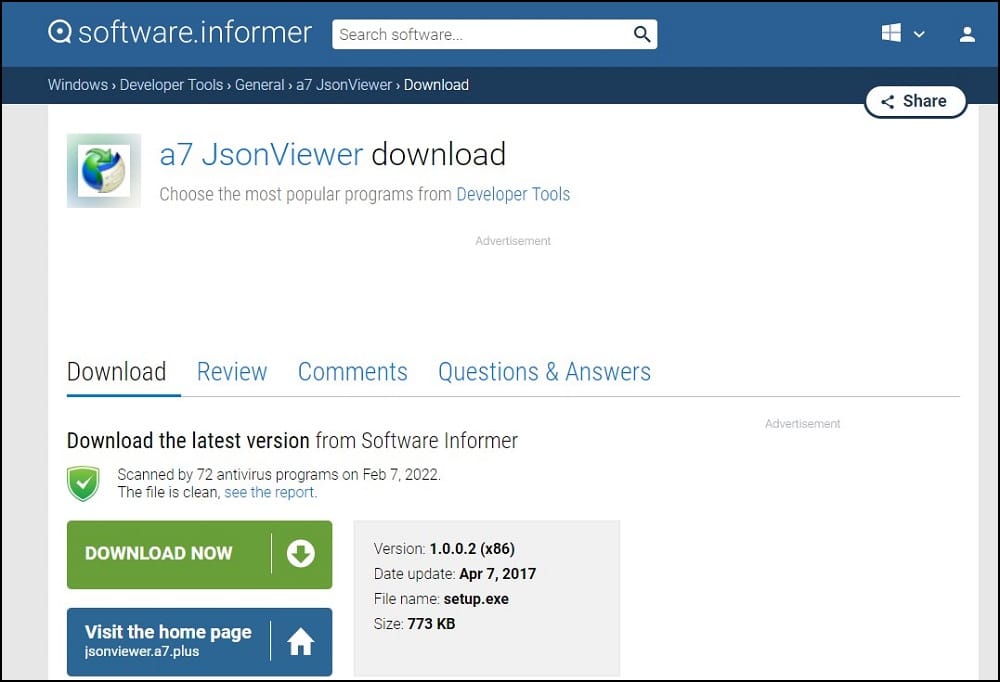Expand the platform chevron dropdown
1000x682 pixels.
point(919,34)
